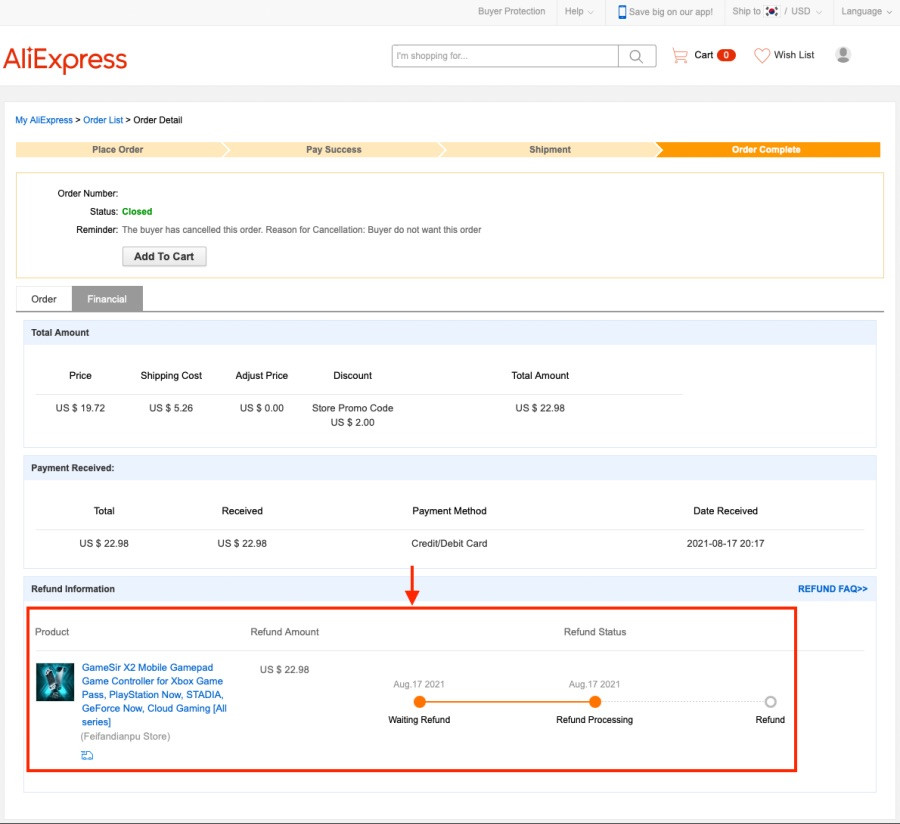900x824 pixels.
Task: Open the Order List breadcrumb link
Action: [103, 120]
